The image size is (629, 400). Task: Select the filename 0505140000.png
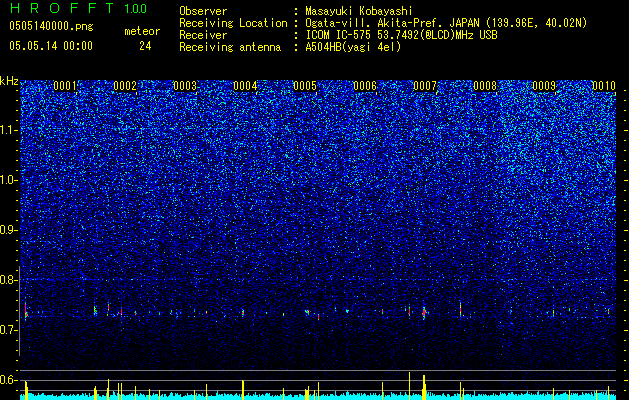(x=51, y=26)
